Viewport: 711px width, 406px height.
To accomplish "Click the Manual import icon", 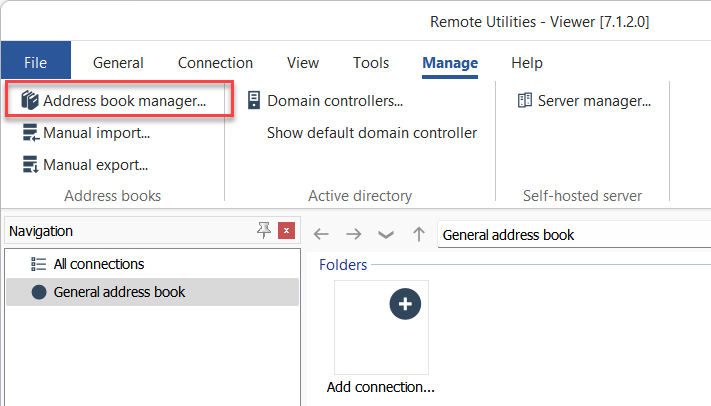I will pyautogui.click(x=31, y=133).
